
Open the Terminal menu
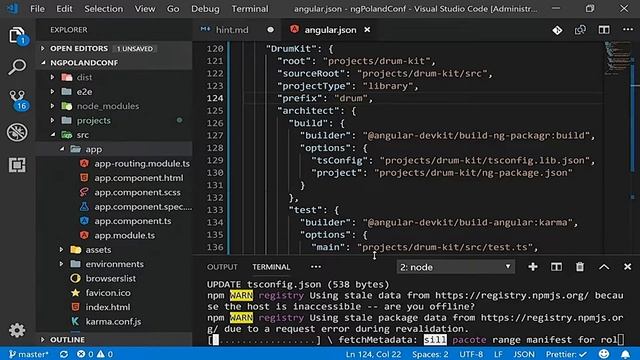[x=250, y=9]
